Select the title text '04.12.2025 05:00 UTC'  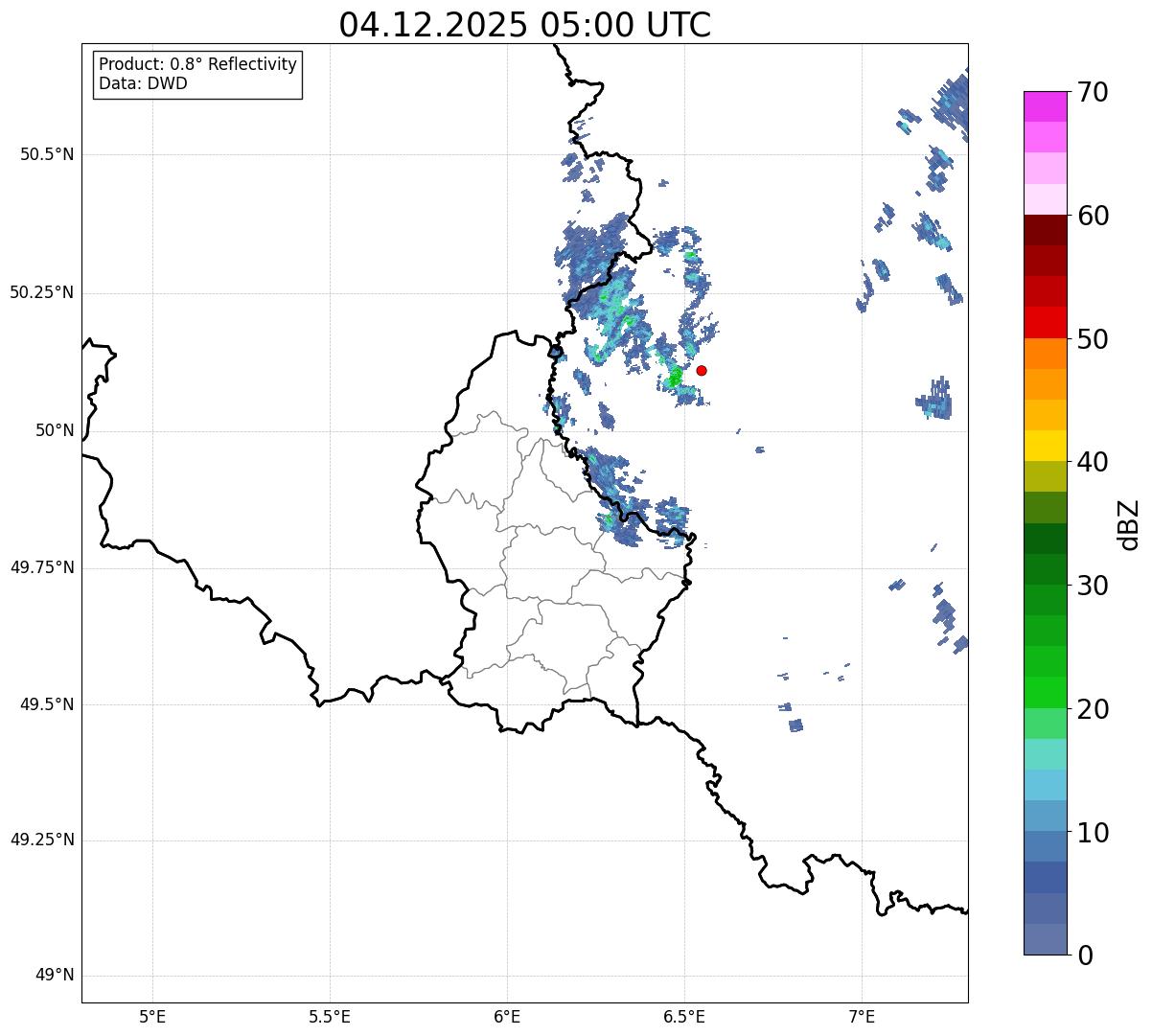525,24
